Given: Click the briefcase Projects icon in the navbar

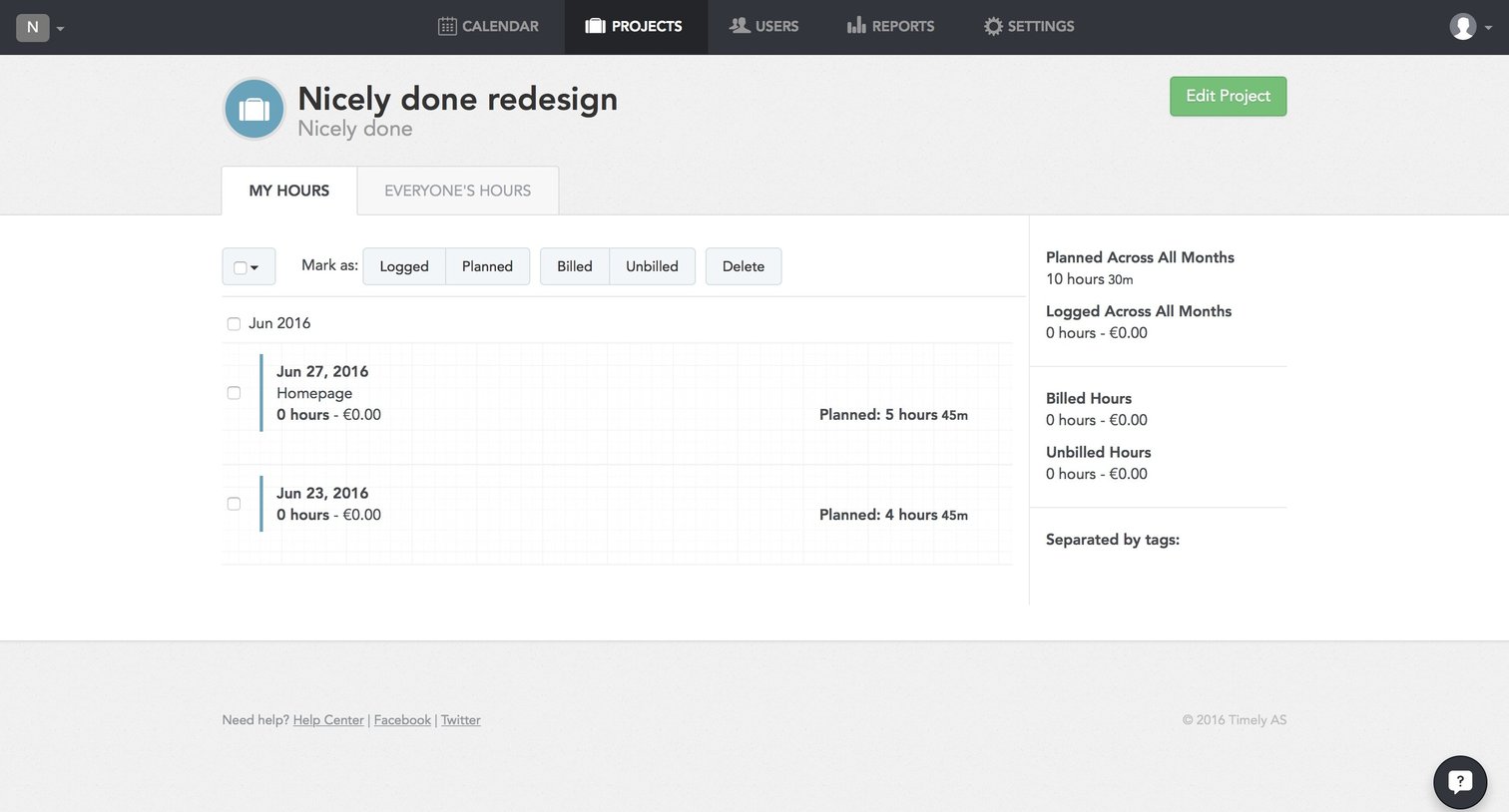Looking at the screenshot, I should point(595,26).
